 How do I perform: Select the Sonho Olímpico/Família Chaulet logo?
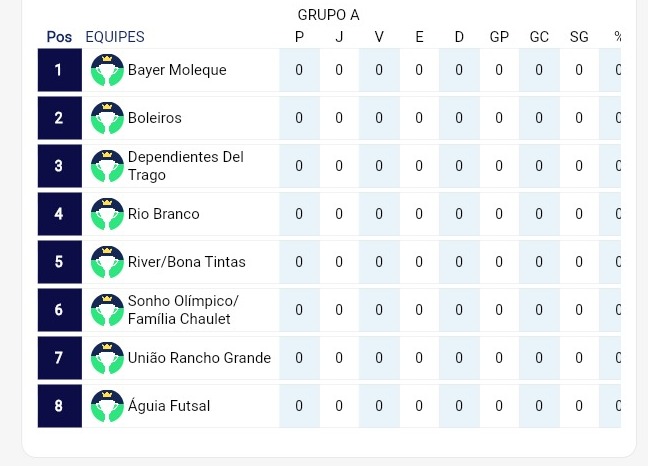pos(107,310)
